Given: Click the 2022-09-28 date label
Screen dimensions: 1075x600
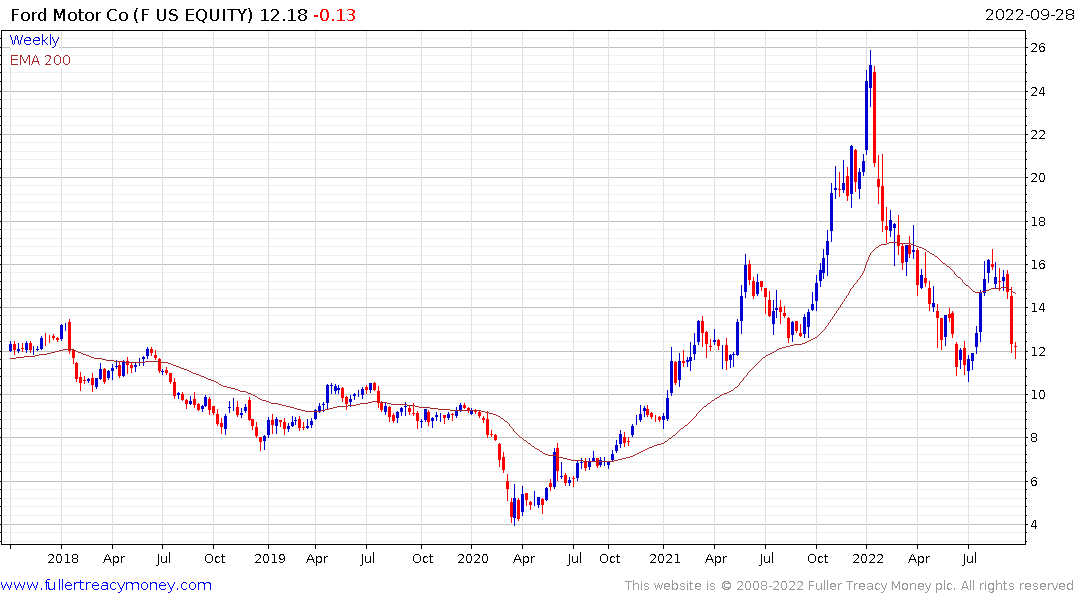Looking at the screenshot, I should pyautogui.click(x=1029, y=15).
